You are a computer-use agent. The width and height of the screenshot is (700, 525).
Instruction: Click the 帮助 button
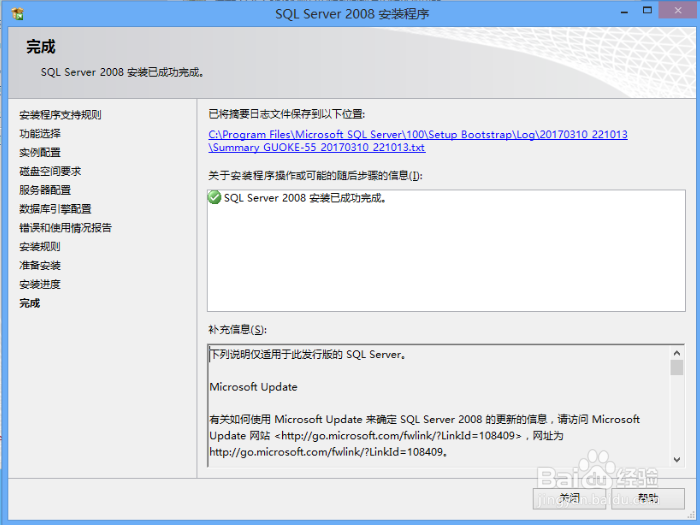(648, 498)
